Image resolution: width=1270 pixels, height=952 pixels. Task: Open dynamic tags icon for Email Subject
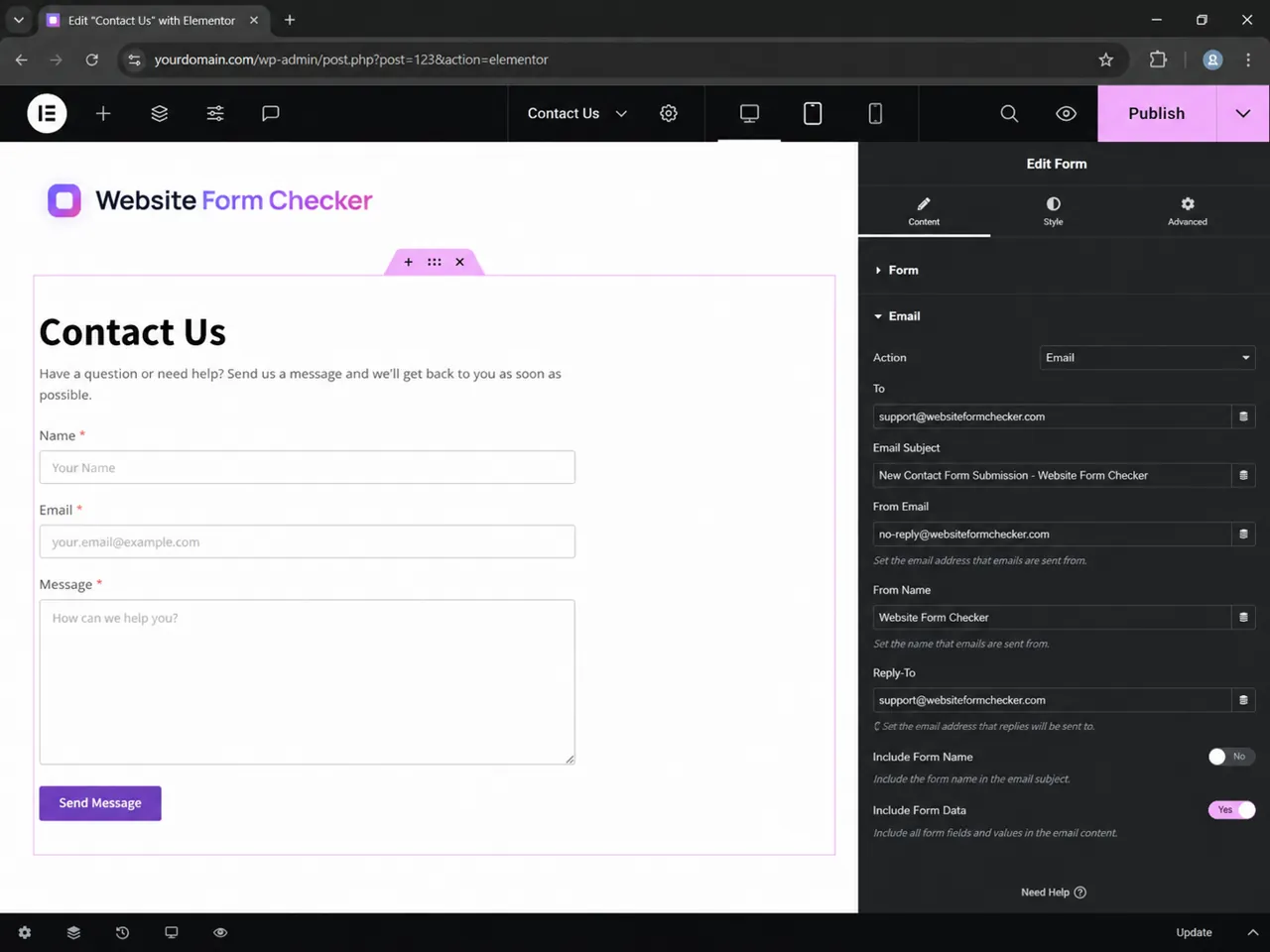[x=1243, y=475]
